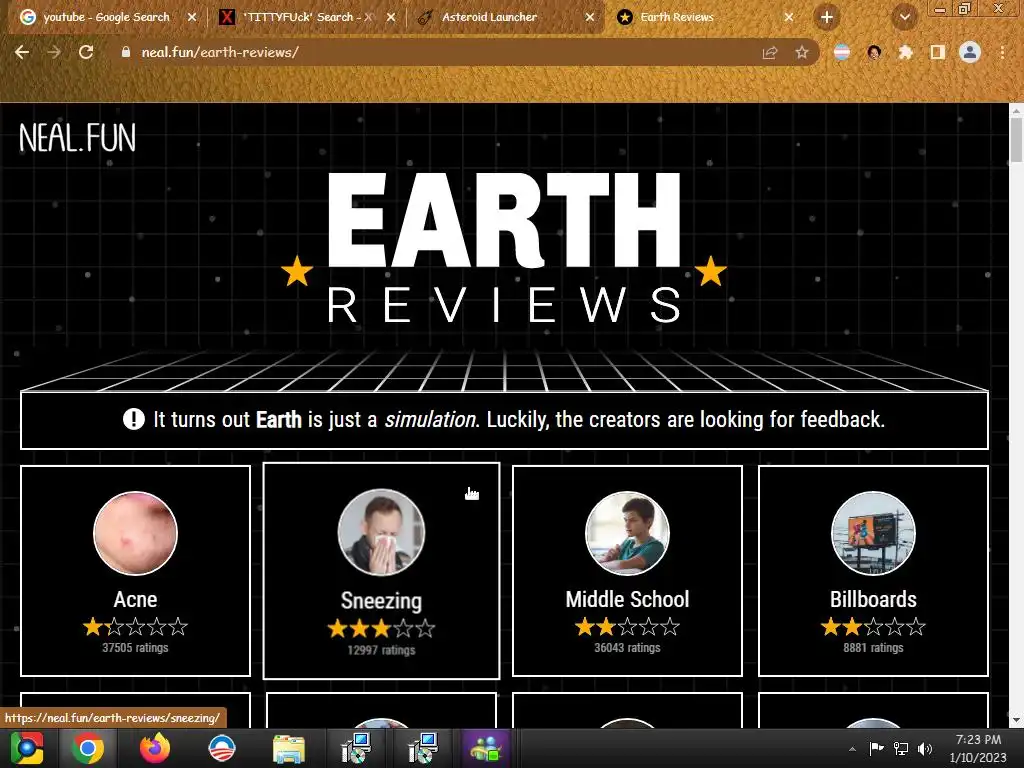
Task: Open the first installer disc taskbar icon
Action: (356, 748)
